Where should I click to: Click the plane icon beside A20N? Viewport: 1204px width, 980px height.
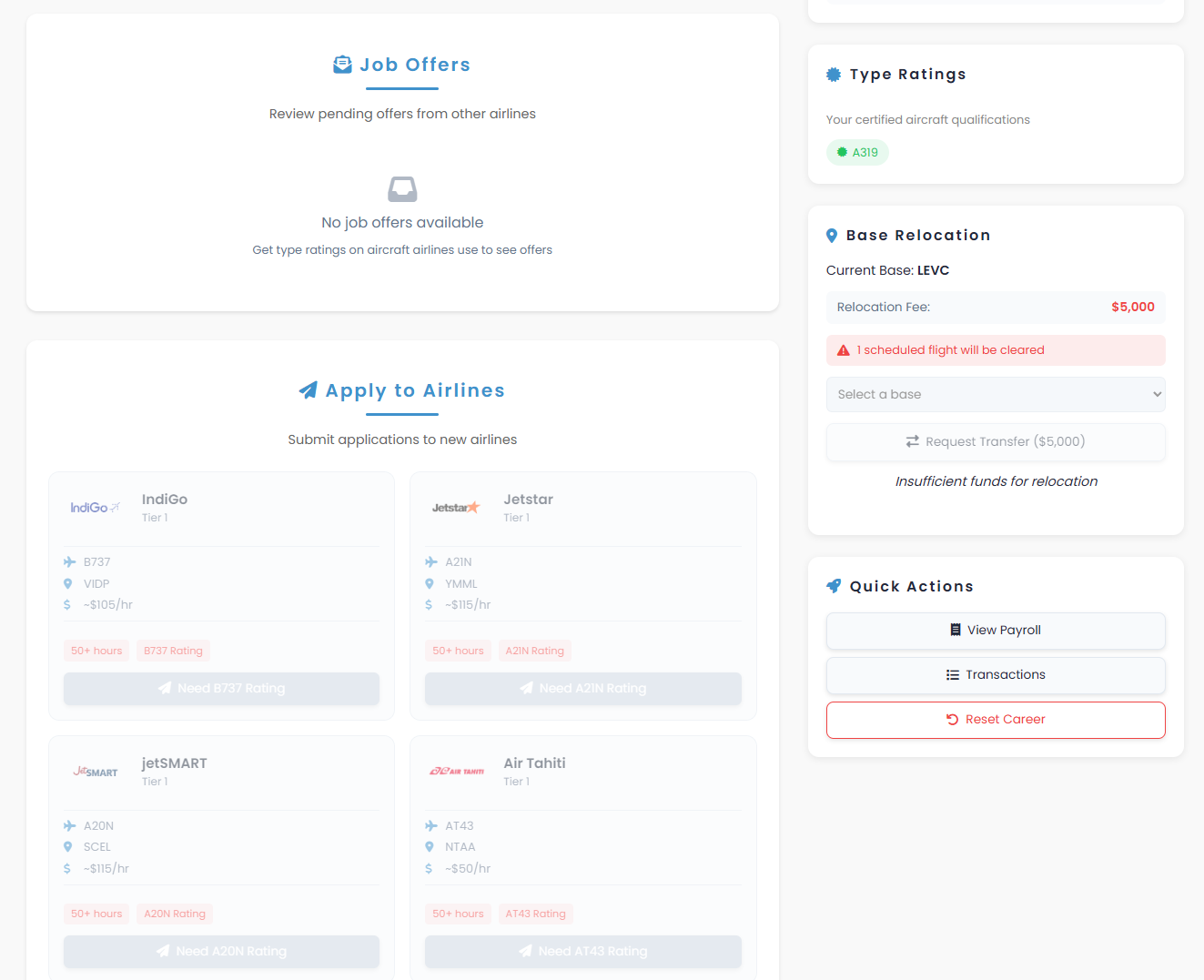(69, 826)
